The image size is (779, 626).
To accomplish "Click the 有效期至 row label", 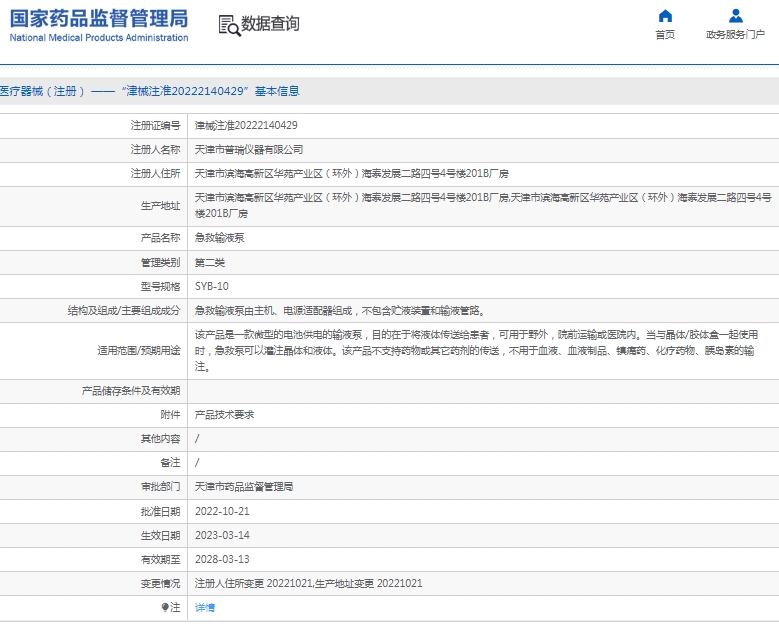I will pos(160,559).
